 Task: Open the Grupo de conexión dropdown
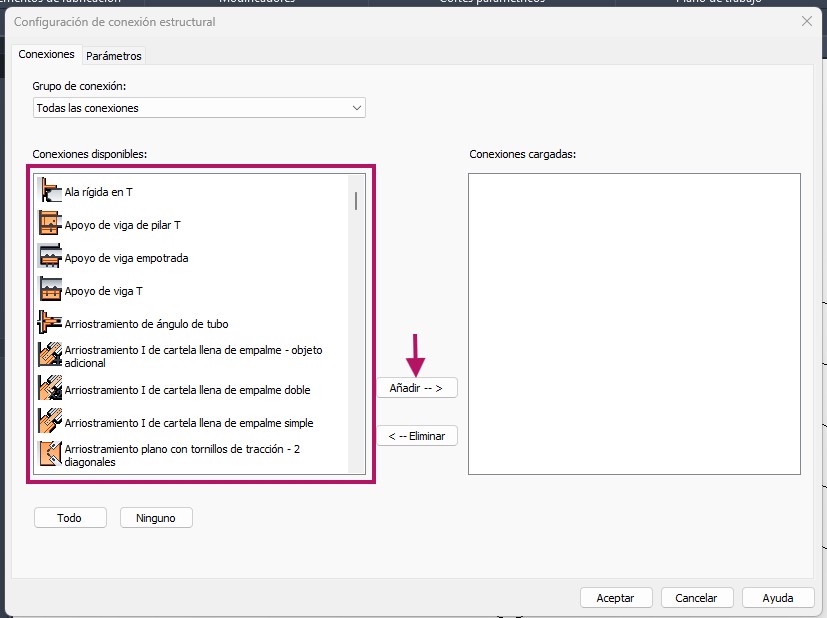pos(199,107)
